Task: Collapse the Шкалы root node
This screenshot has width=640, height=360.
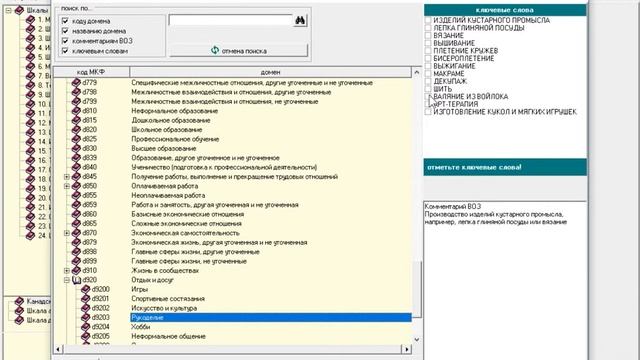Action: click(x=9, y=10)
